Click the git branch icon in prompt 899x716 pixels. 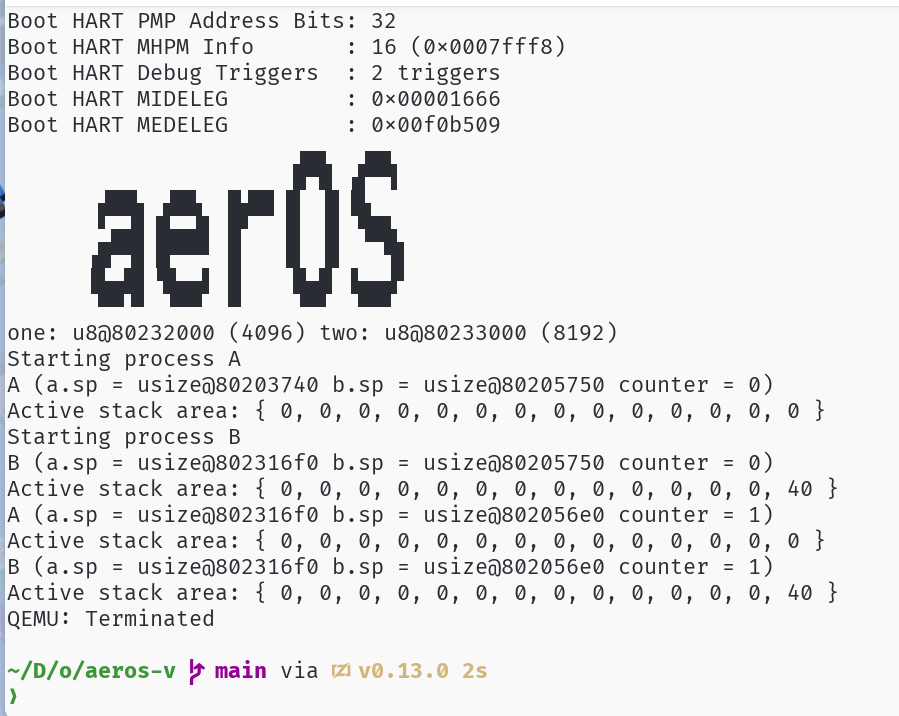point(197,671)
